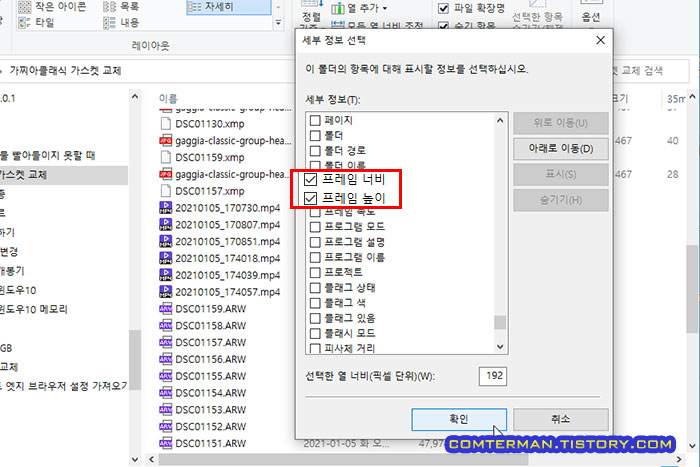Click the DSC01159.ARW file icon
Viewport: 700px width, 467px height.
(166, 309)
